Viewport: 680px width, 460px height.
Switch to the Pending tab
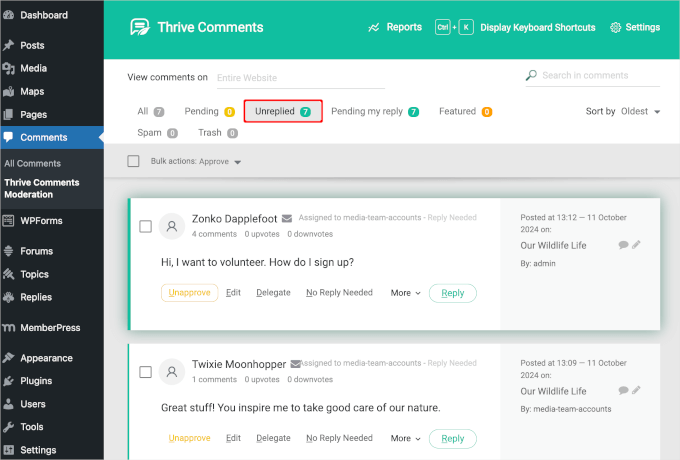coord(209,111)
